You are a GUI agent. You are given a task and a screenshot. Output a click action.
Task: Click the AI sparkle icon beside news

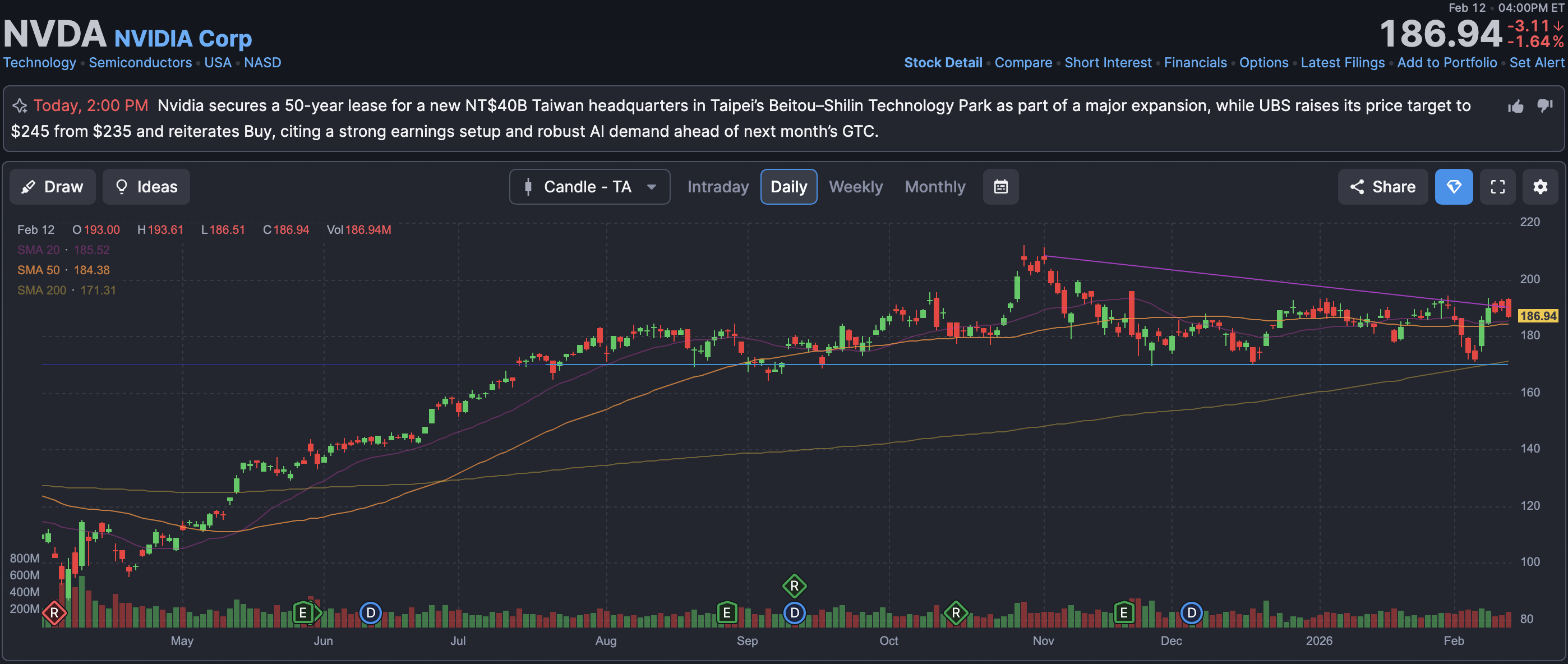pos(20,106)
